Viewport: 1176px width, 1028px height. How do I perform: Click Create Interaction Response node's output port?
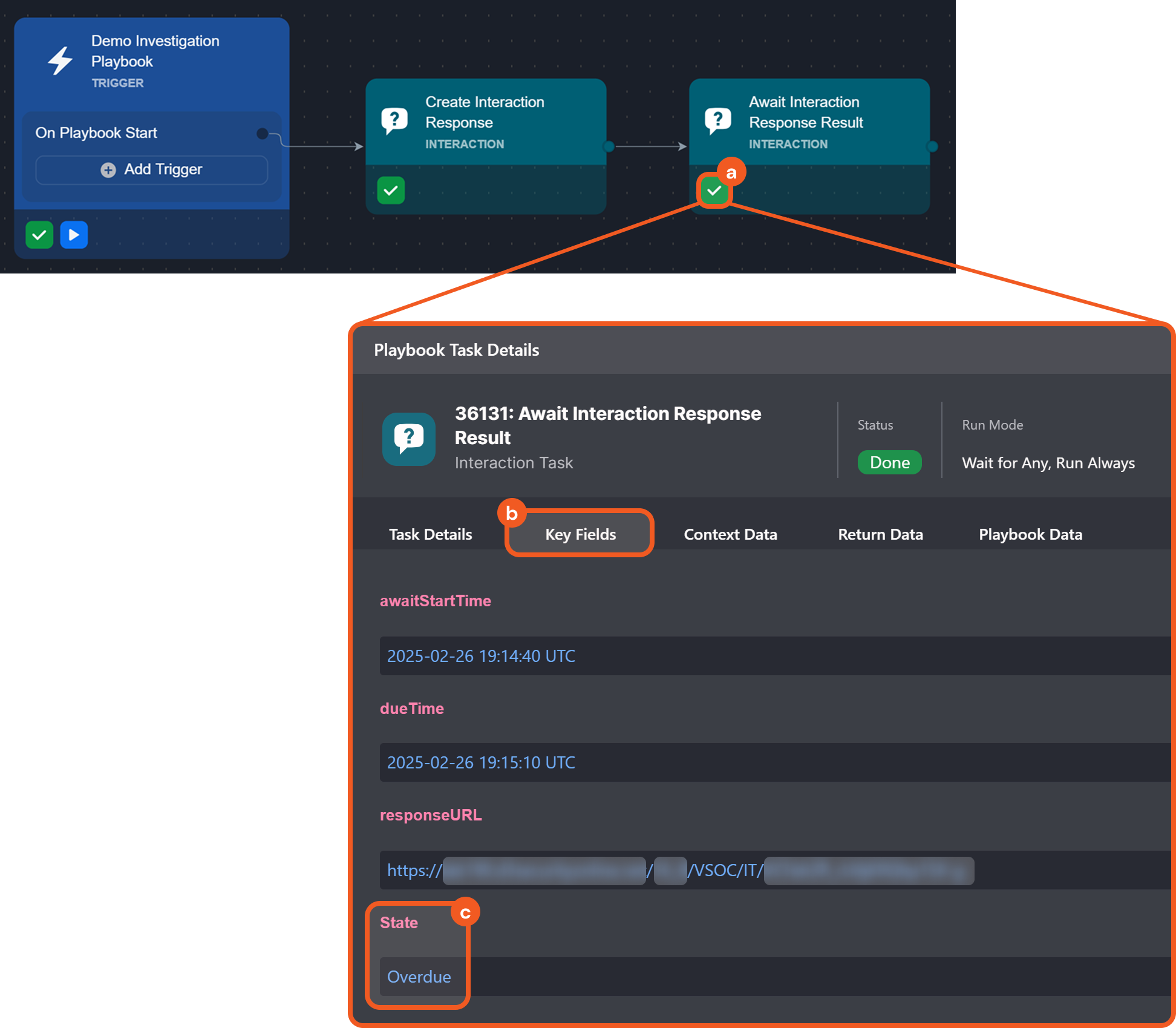tap(609, 146)
